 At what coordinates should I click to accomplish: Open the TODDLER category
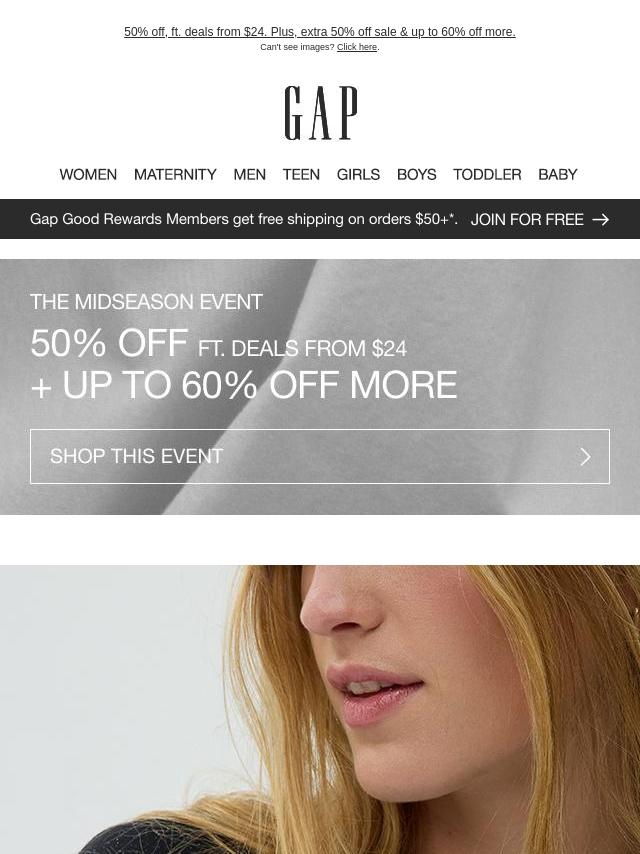pos(487,174)
